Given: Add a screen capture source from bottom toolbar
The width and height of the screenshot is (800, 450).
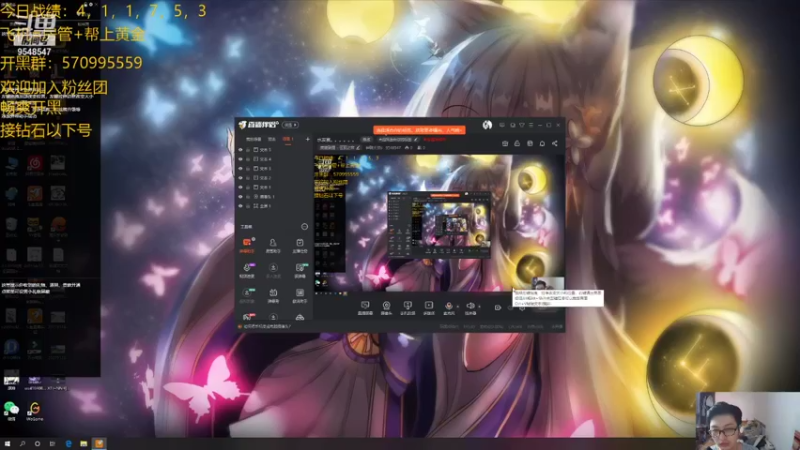Looking at the screenshot, I should tap(365, 308).
